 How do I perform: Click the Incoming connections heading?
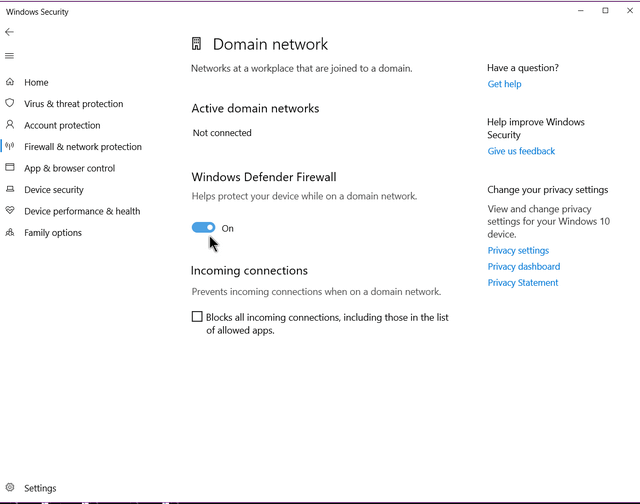click(249, 271)
